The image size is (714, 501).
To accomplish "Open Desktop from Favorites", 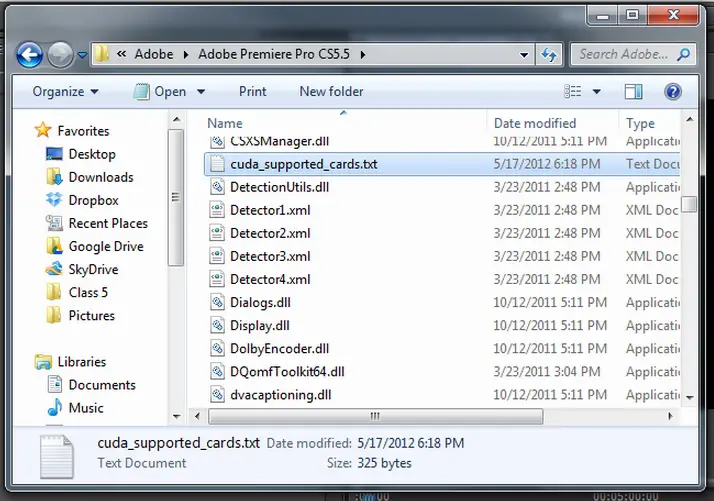I will (92, 154).
